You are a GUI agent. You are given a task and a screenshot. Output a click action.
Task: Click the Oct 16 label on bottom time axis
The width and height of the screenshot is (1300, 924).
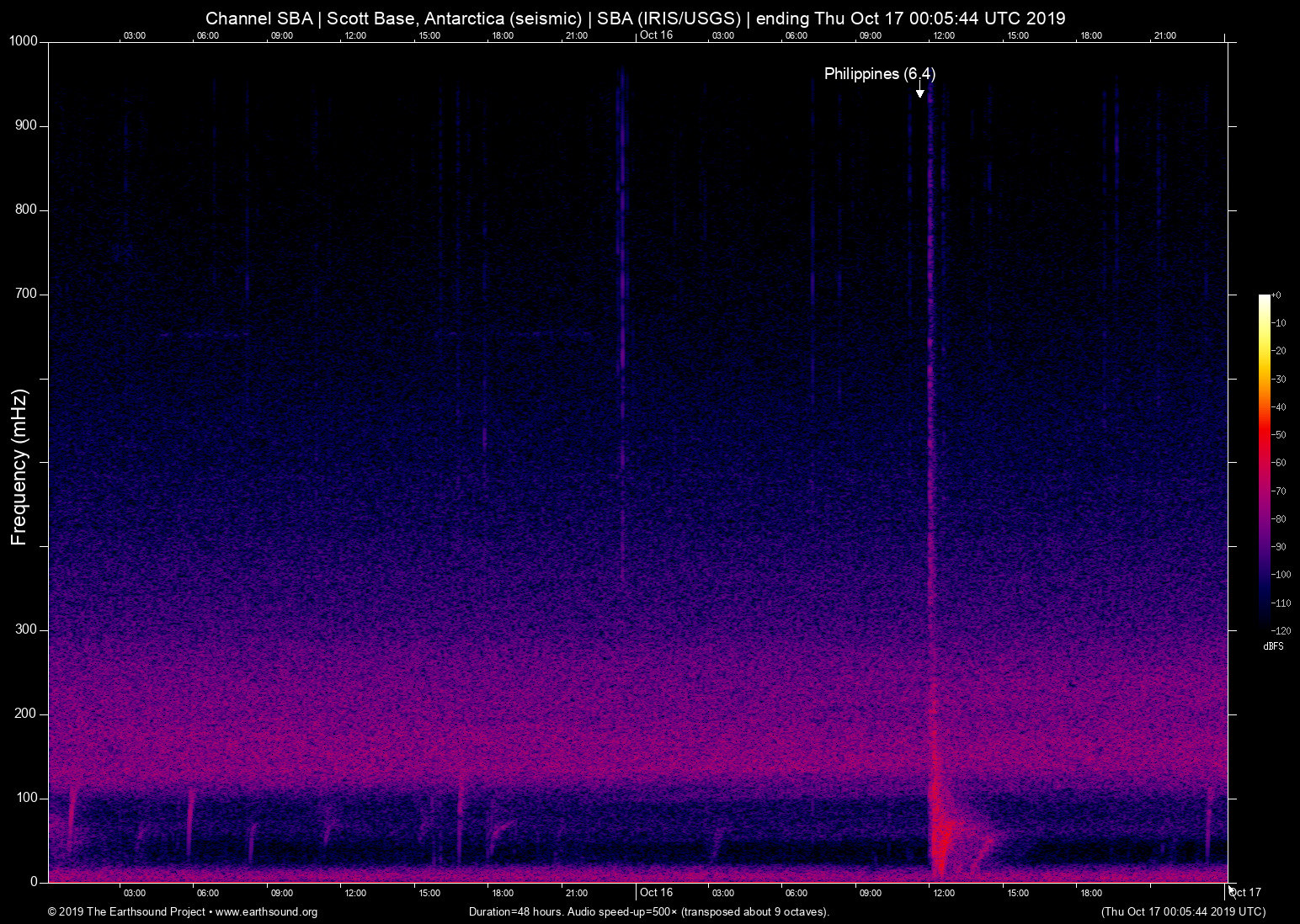pos(656,893)
